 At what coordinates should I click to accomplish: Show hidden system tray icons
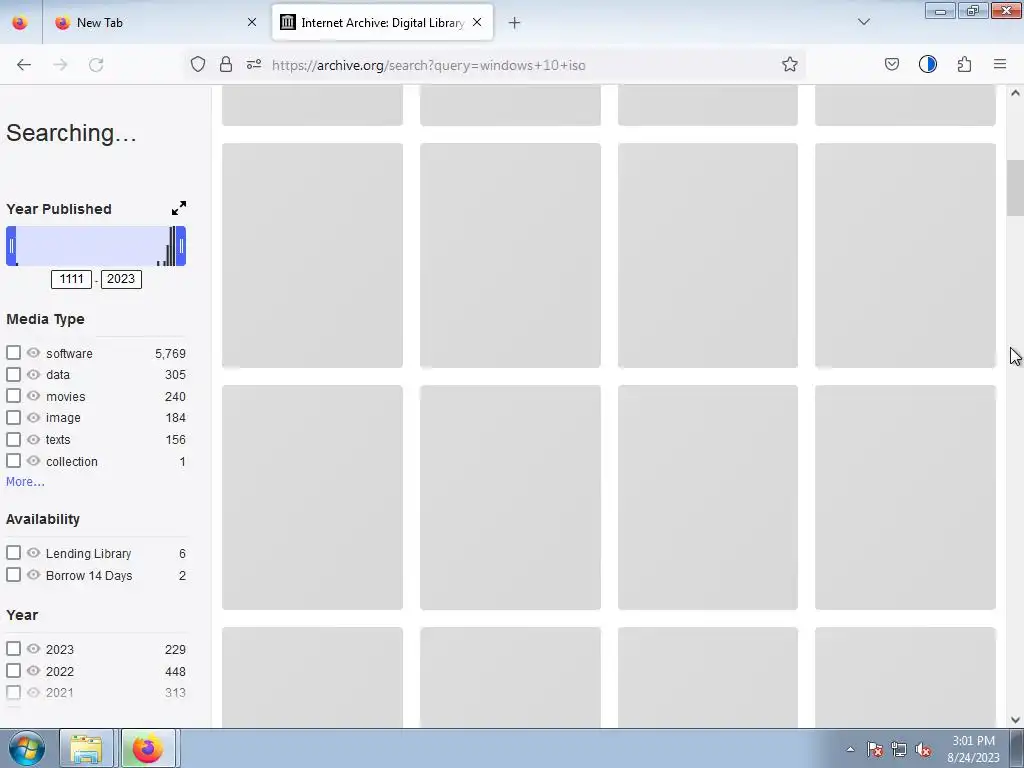point(850,750)
